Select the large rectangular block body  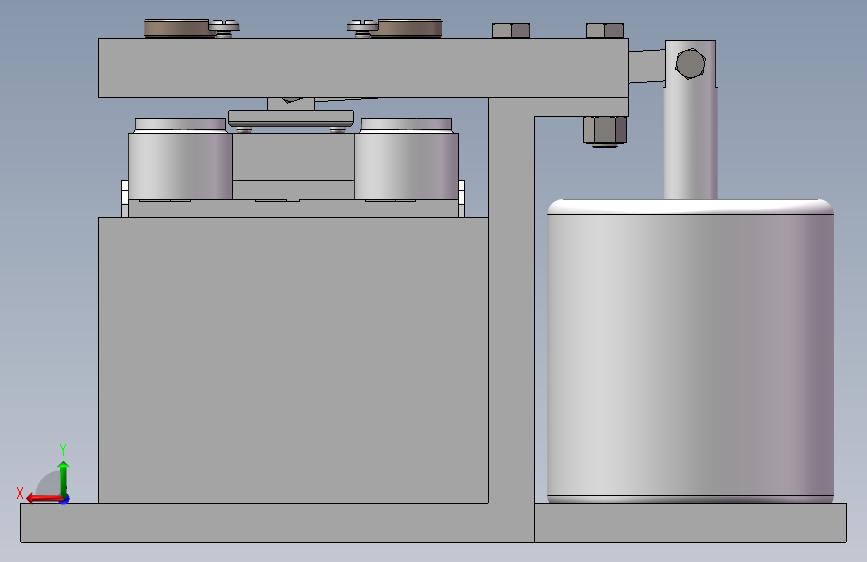pyautogui.click(x=293, y=360)
